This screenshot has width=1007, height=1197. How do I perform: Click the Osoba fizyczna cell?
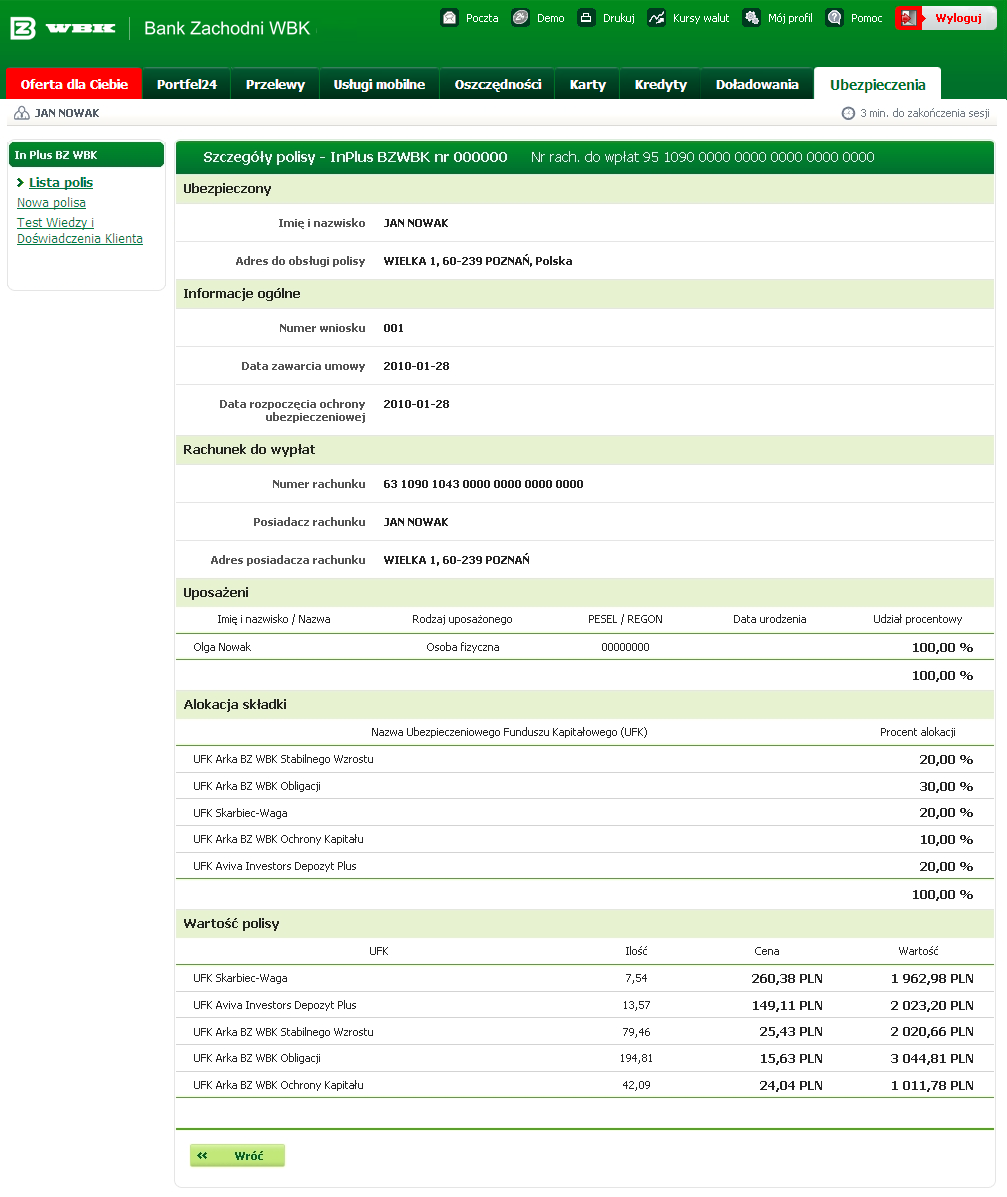(463, 647)
